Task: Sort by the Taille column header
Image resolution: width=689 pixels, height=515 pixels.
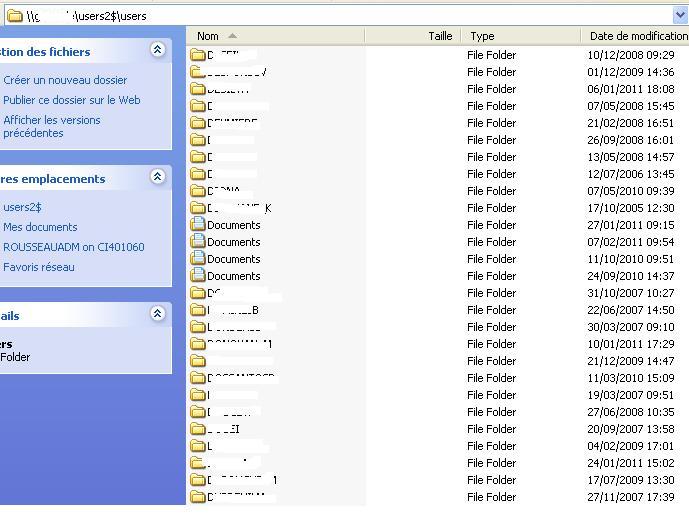Action: click(x=440, y=36)
